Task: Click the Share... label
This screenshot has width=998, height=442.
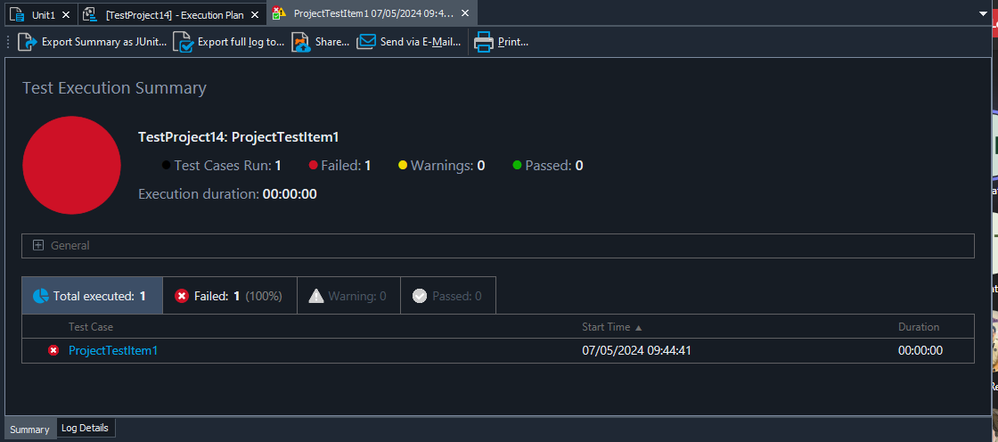Action: pyautogui.click(x=332, y=42)
